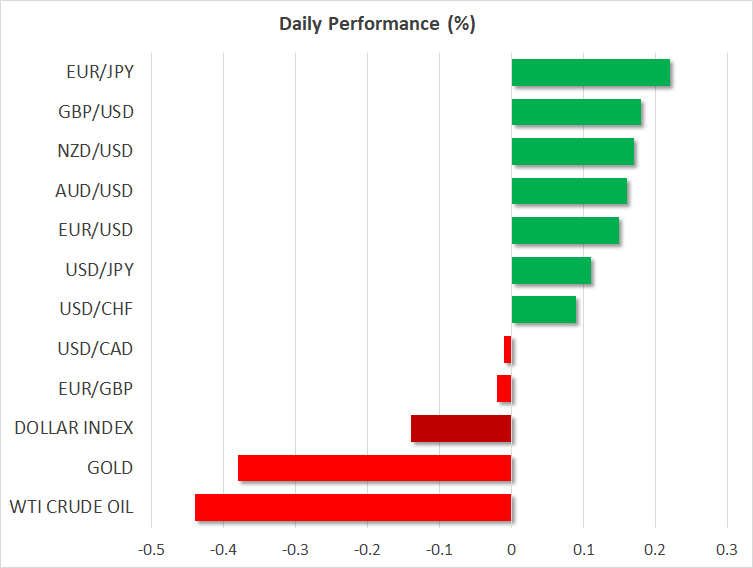
Task: Click the red WTI CRUDE OIL bar
Action: (353, 507)
